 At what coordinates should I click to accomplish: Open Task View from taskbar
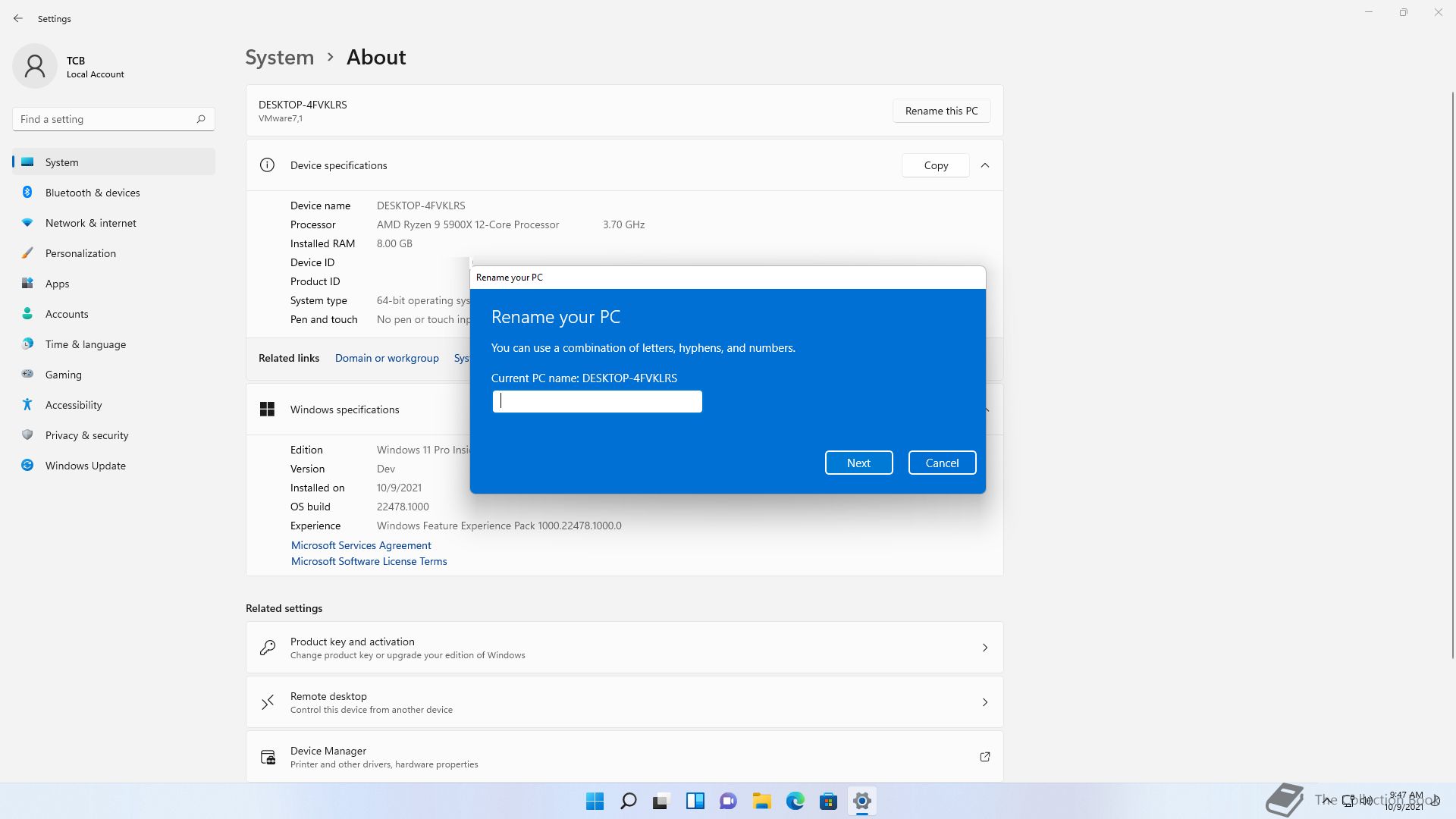[x=662, y=801]
